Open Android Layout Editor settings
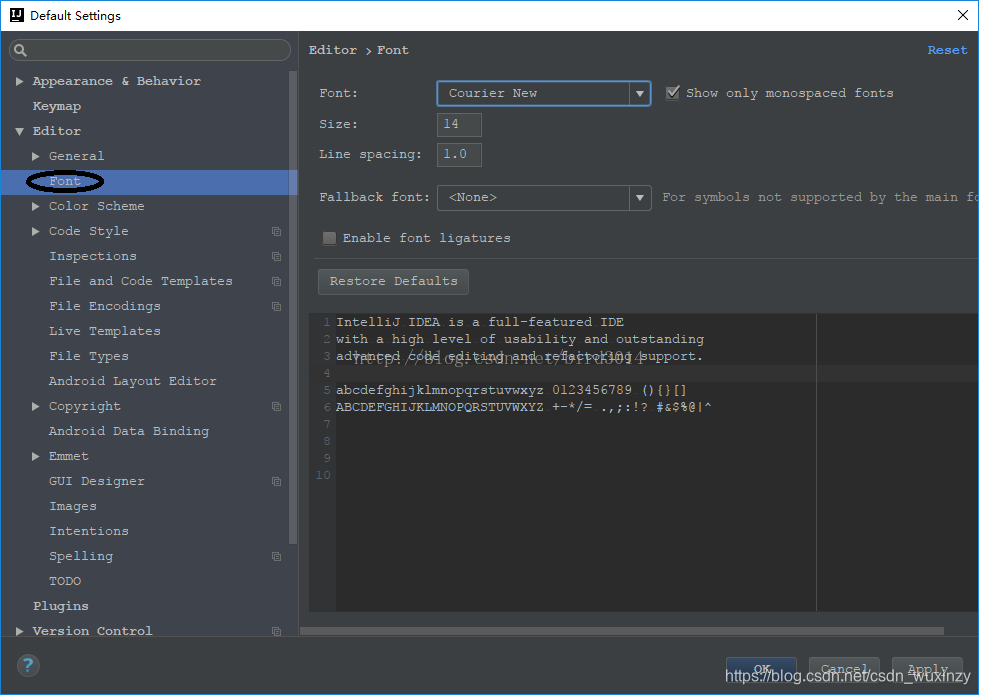981x695 pixels. (133, 382)
